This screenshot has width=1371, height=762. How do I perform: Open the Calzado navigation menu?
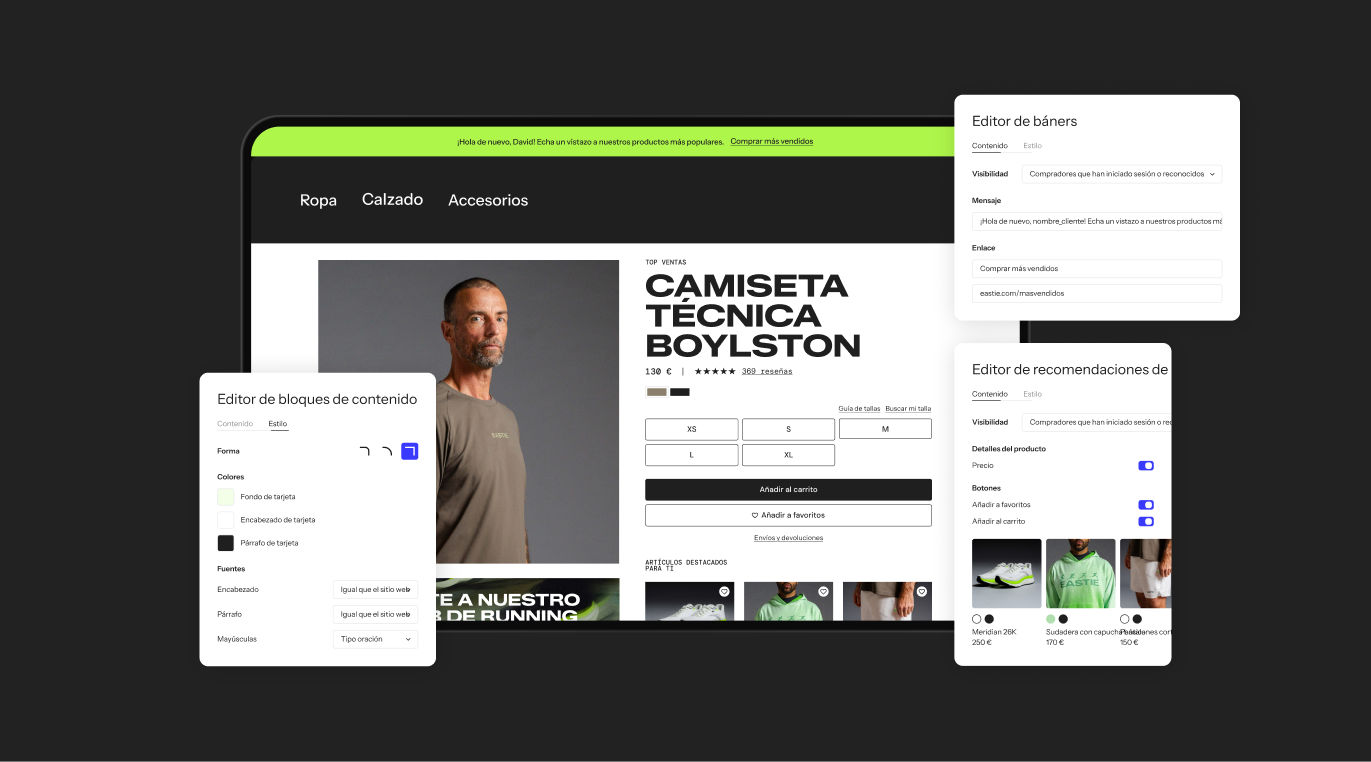[x=392, y=200]
